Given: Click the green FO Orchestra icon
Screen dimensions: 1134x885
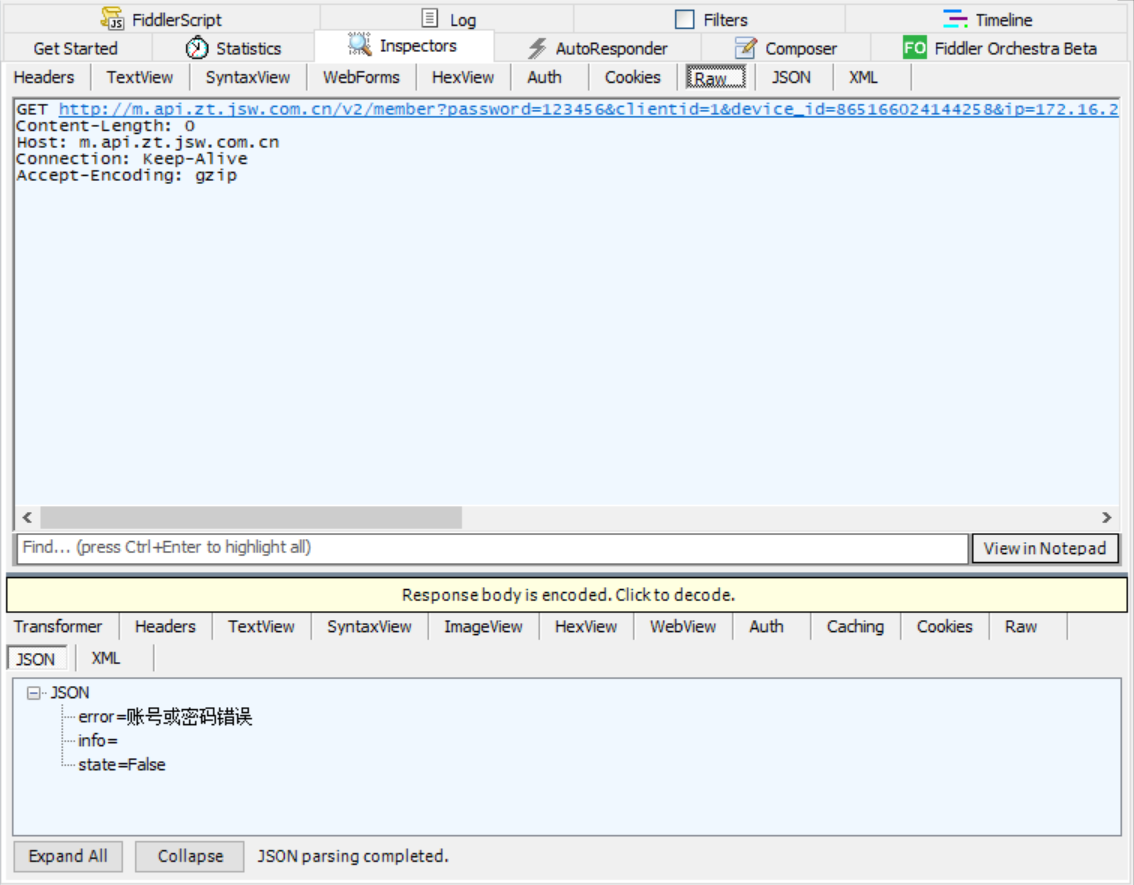Looking at the screenshot, I should [x=914, y=48].
